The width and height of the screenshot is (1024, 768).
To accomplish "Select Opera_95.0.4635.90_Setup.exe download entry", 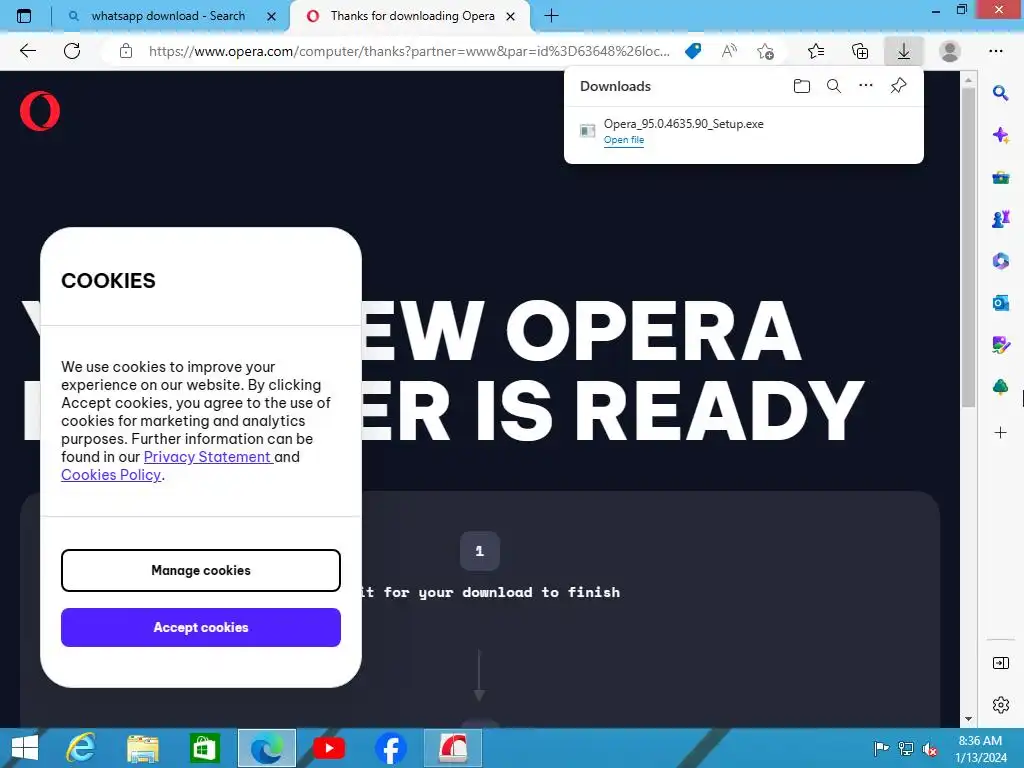I will 743,131.
